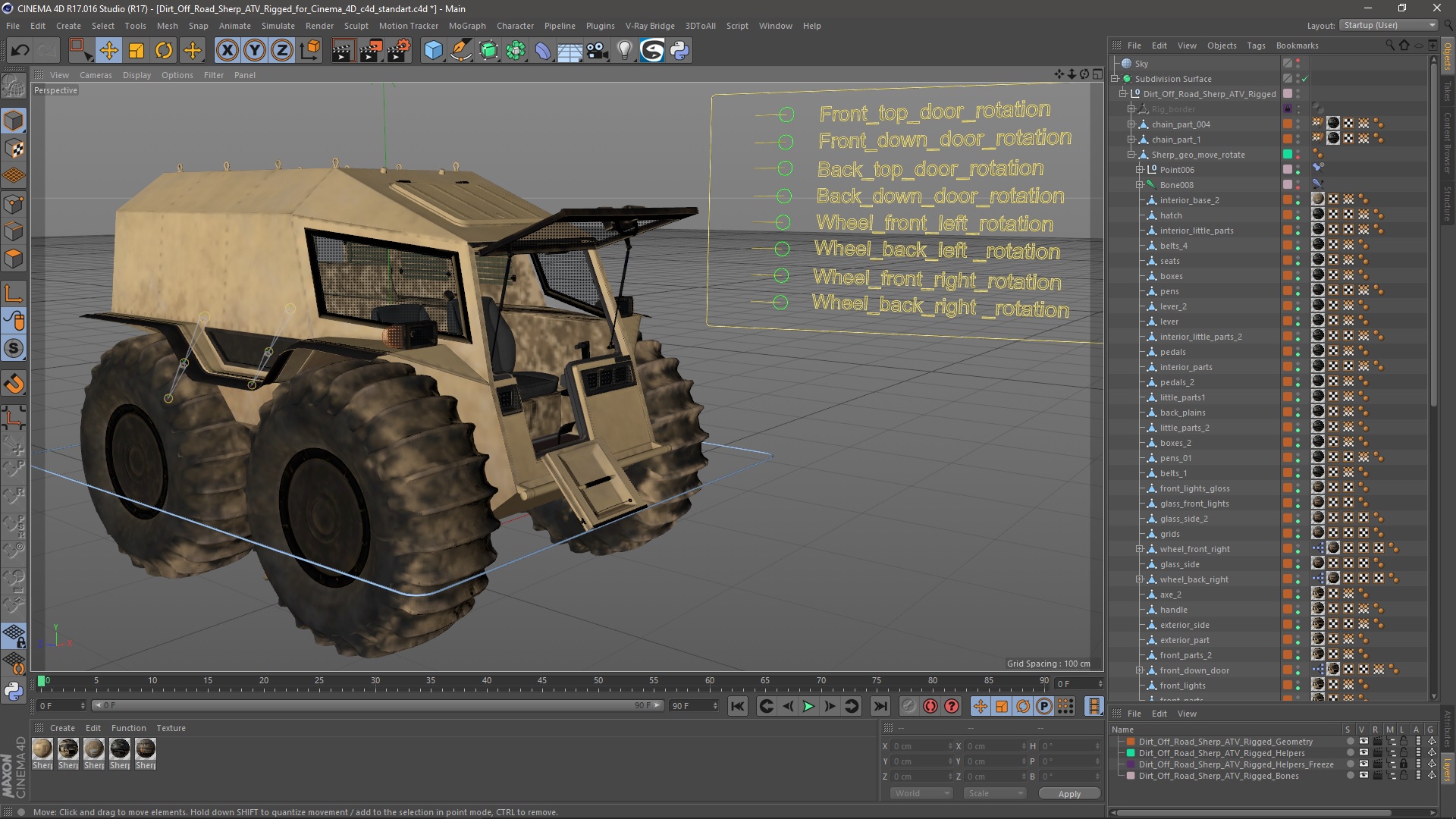Select the front_lights_gloss object
This screenshot has width=1456, height=819.
pyautogui.click(x=1194, y=488)
